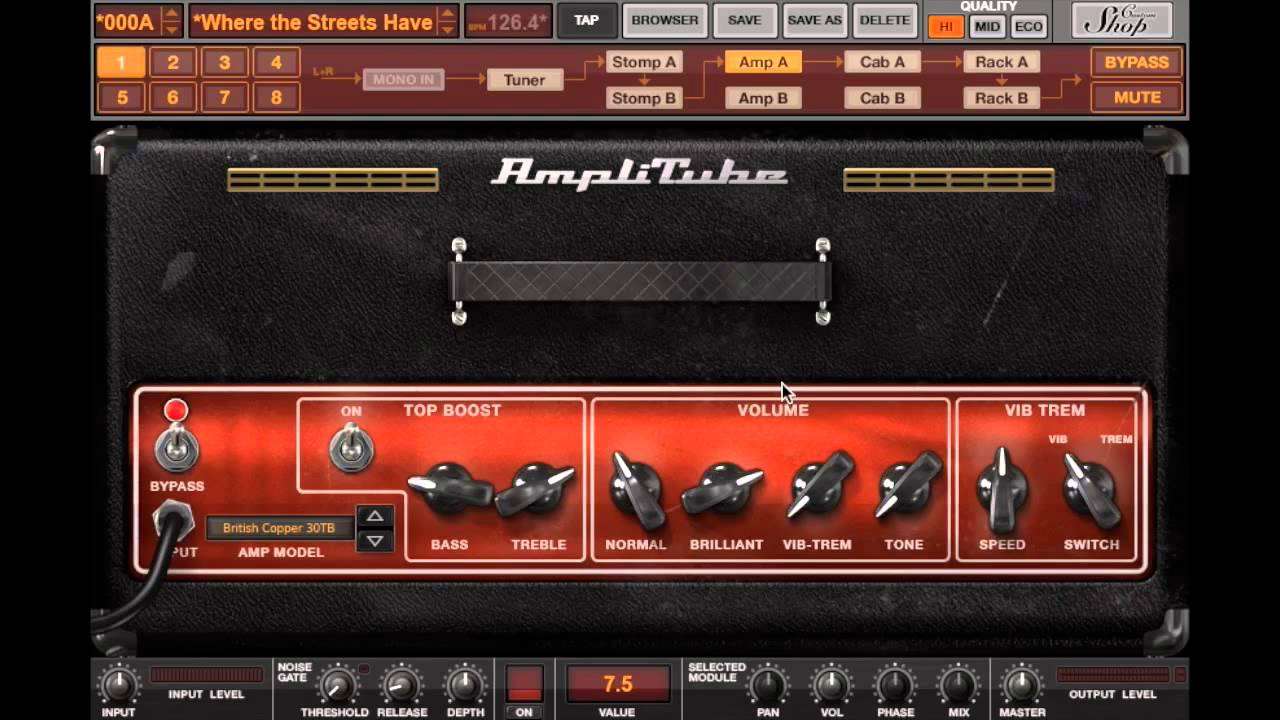Toggle the MUTE button

point(1136,98)
